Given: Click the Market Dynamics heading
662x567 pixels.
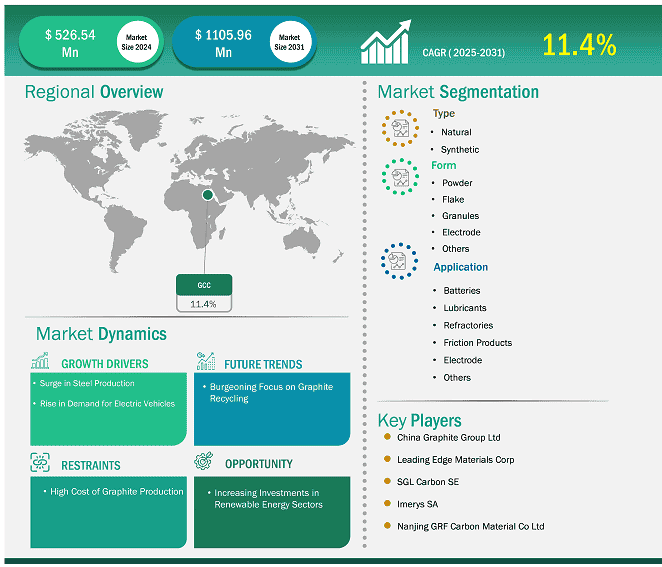Looking at the screenshot, I should pyautogui.click(x=101, y=333).
